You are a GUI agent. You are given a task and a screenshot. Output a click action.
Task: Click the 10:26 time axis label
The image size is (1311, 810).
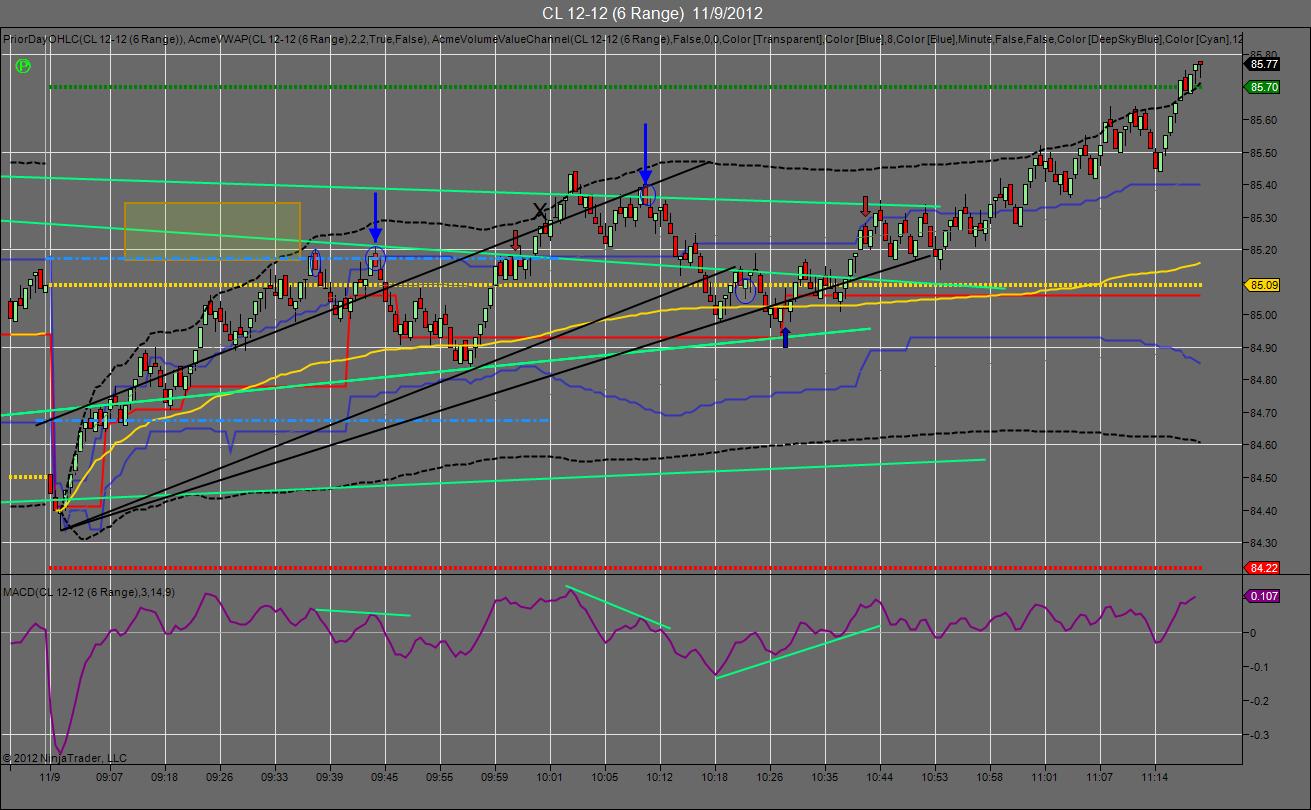pyautogui.click(x=769, y=776)
